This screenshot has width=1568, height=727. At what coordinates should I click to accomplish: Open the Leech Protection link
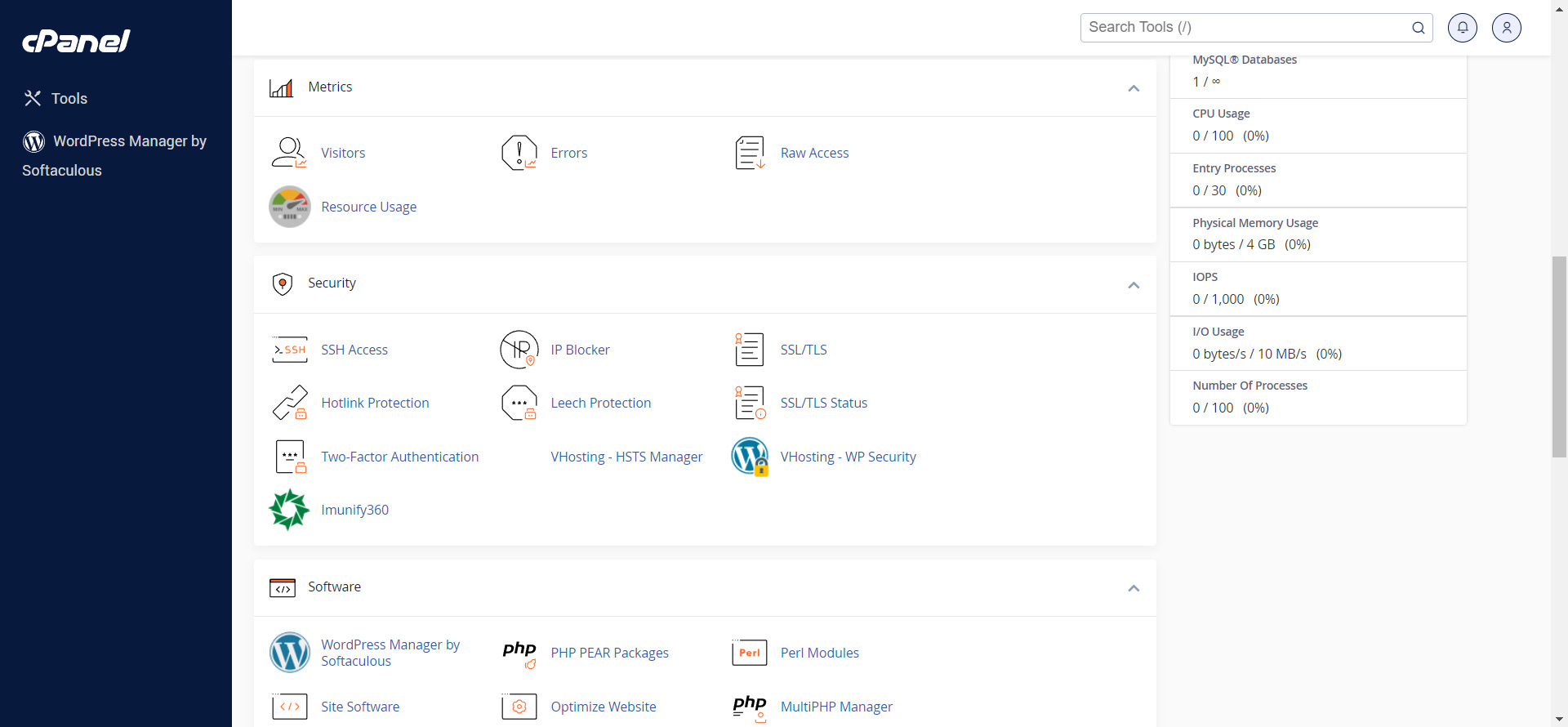pos(600,403)
